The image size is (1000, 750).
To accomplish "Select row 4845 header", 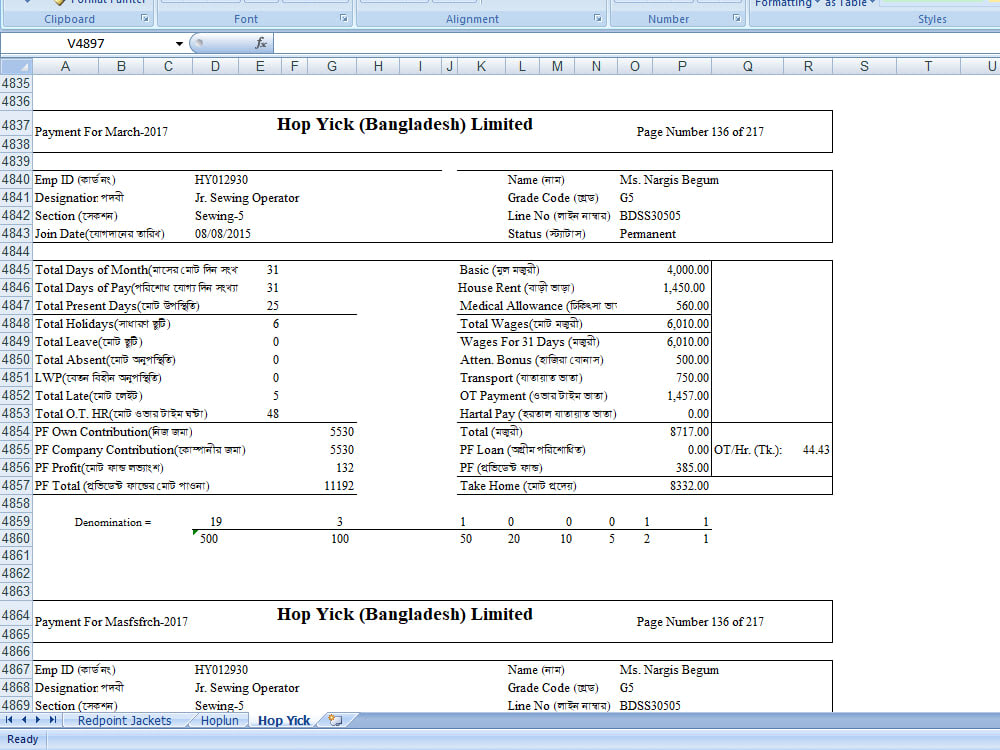I will coord(16,269).
